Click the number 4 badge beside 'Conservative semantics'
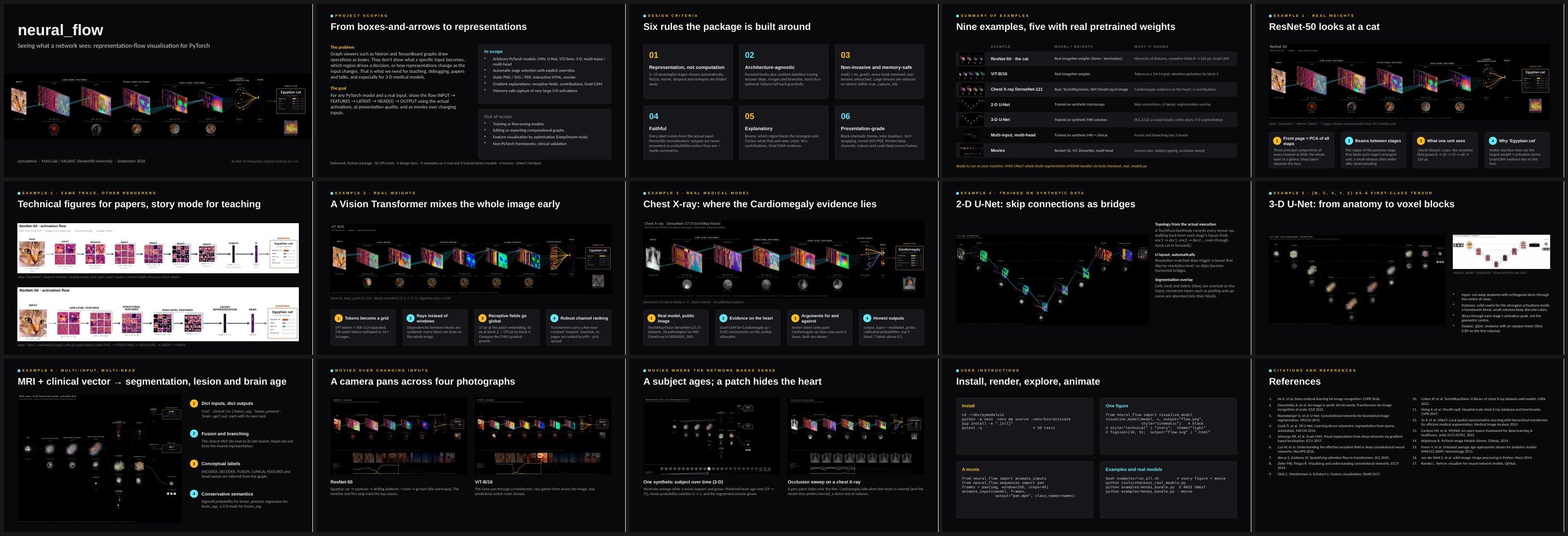Viewport: 1568px width, 536px height. (194, 494)
